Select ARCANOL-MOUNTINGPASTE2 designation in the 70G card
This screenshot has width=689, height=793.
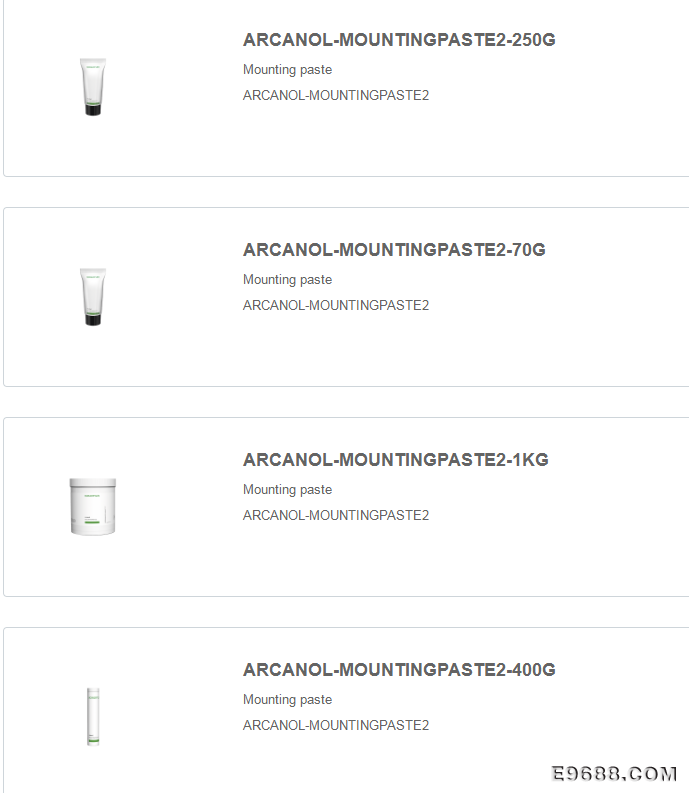(x=336, y=305)
